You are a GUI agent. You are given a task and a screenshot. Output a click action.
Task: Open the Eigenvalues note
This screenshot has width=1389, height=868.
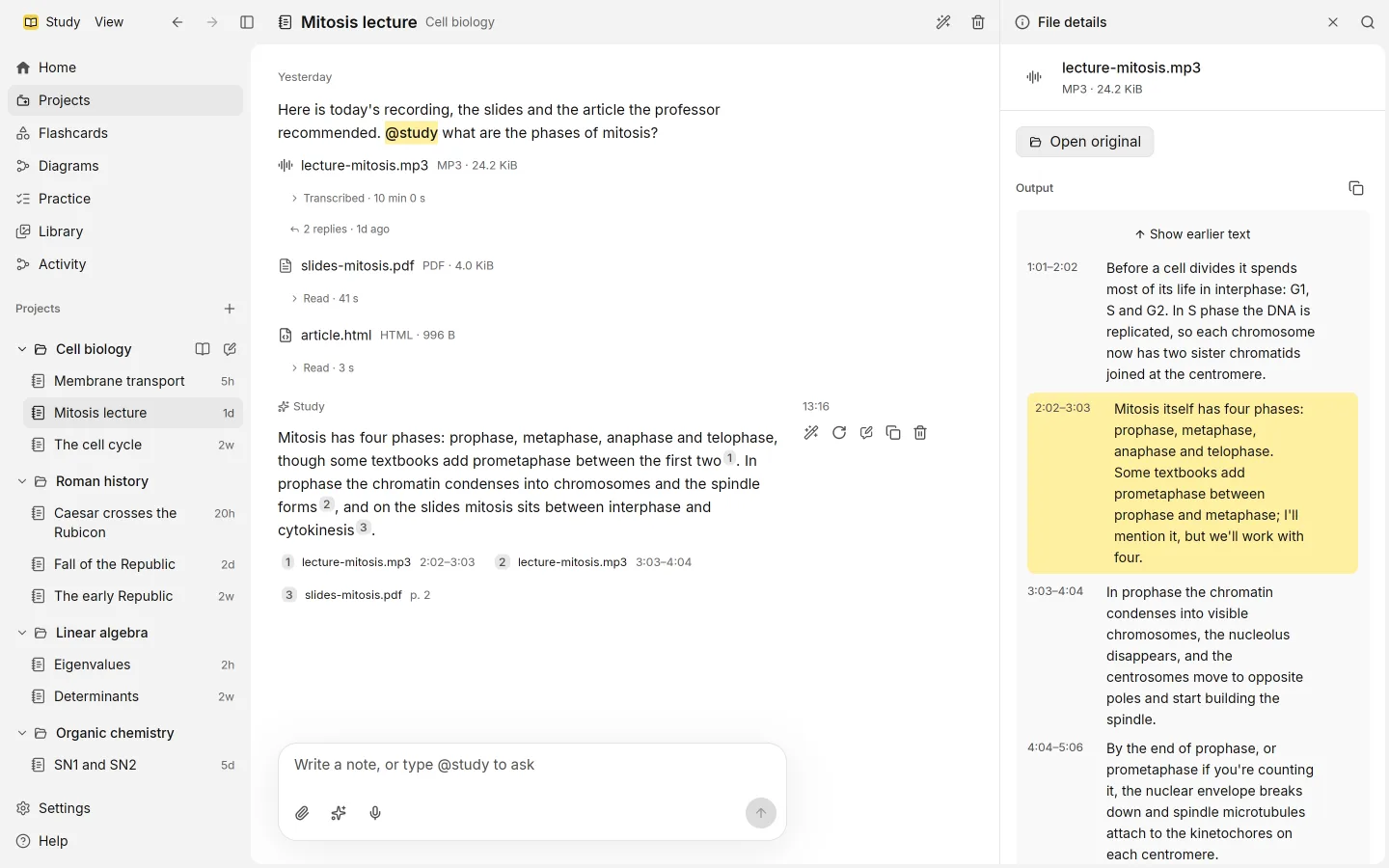pos(133,665)
